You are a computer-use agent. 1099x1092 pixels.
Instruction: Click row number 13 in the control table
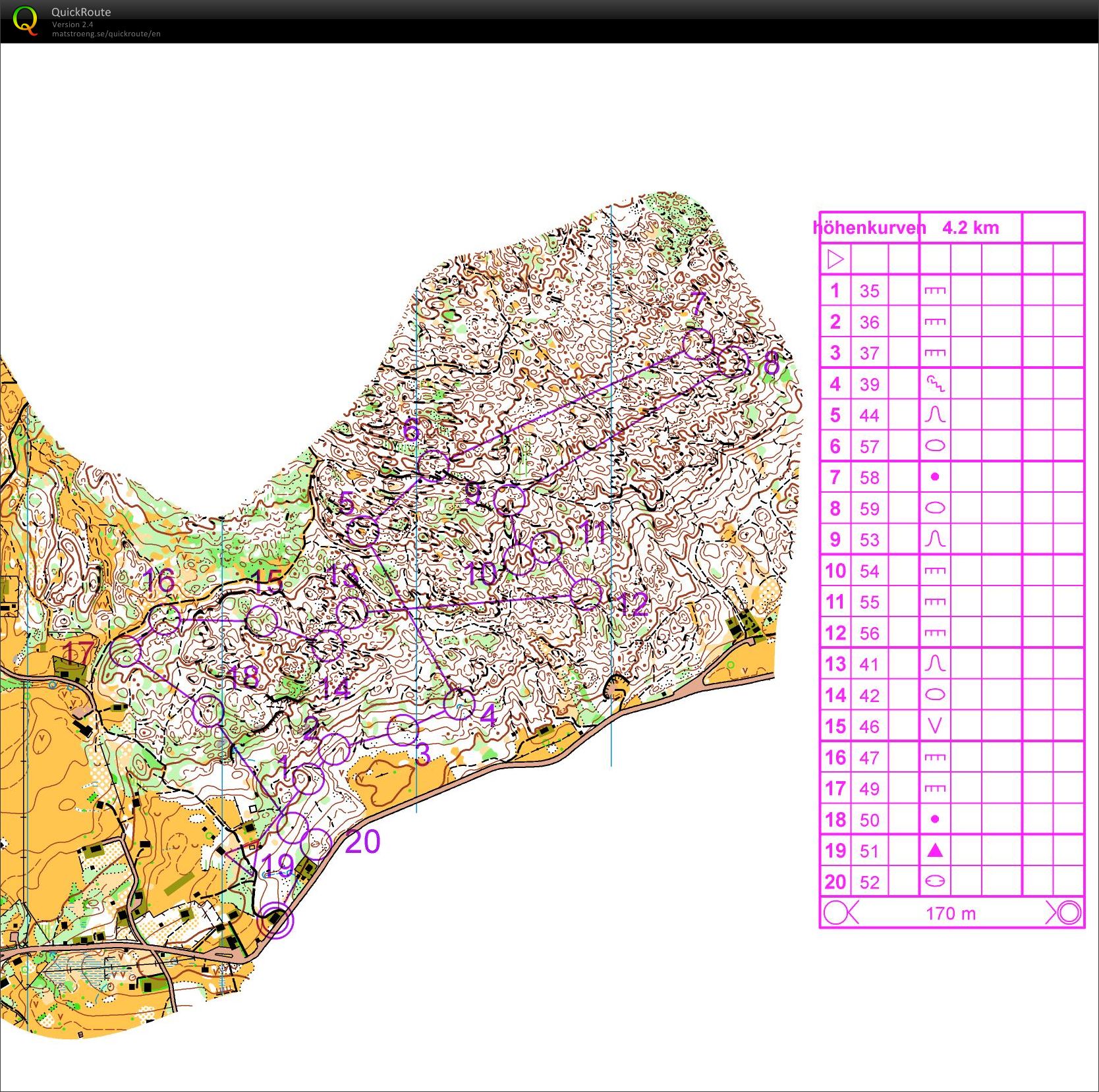(x=835, y=664)
